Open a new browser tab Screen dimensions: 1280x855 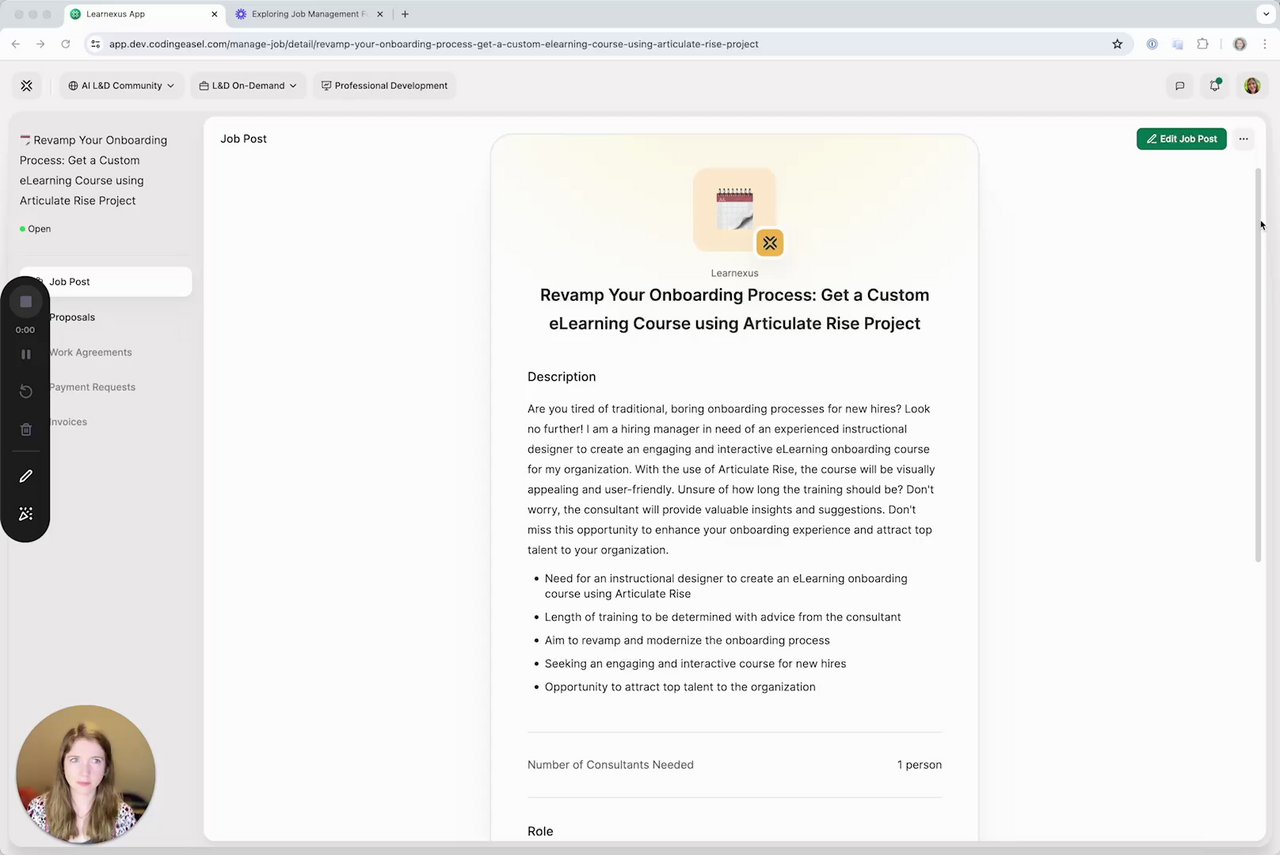tap(405, 14)
